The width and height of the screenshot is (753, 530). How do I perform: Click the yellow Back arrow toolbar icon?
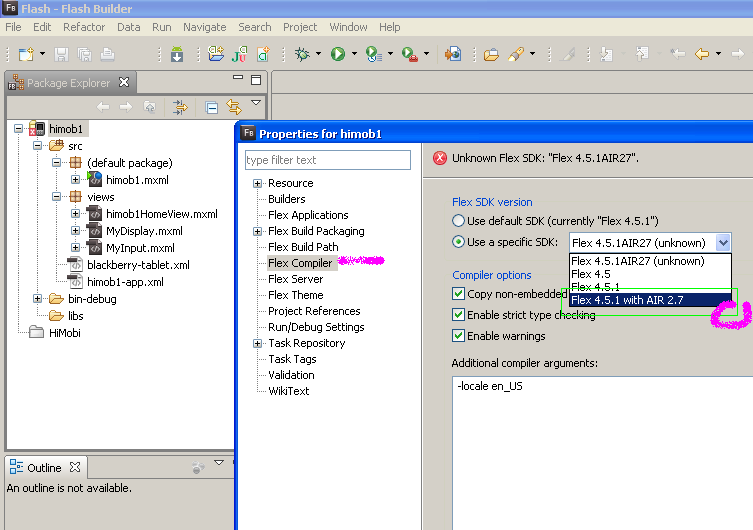(x=702, y=54)
